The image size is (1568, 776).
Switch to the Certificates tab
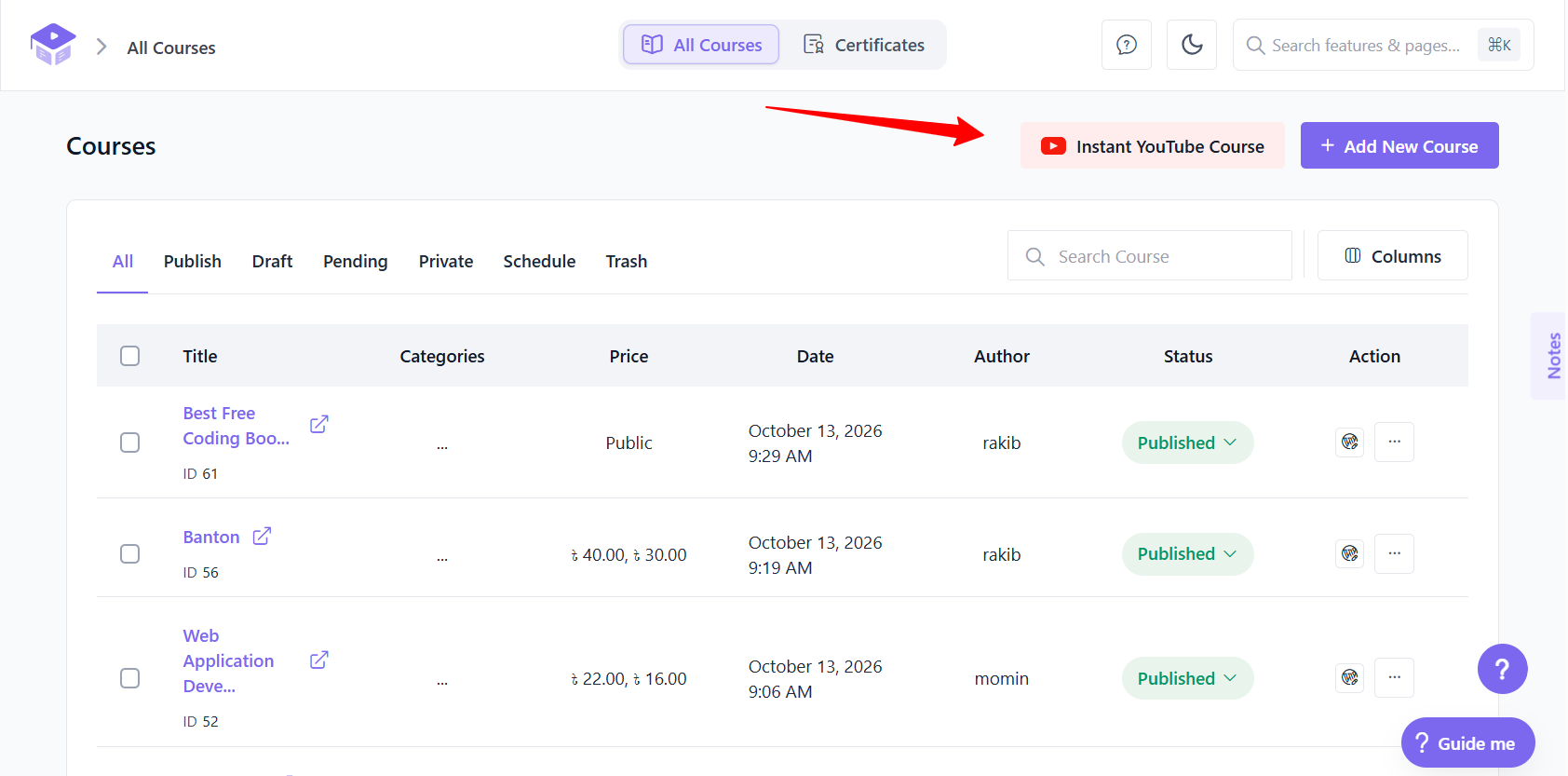click(864, 45)
